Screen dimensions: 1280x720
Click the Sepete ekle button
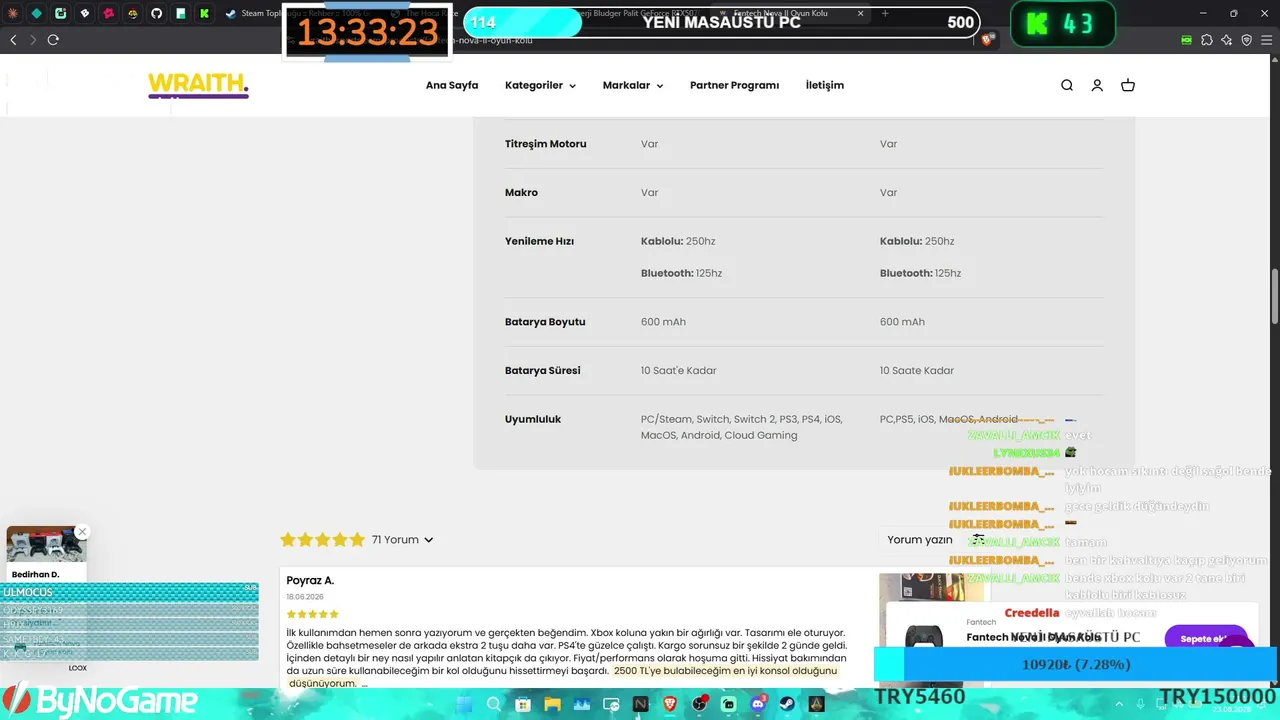(x=1205, y=639)
